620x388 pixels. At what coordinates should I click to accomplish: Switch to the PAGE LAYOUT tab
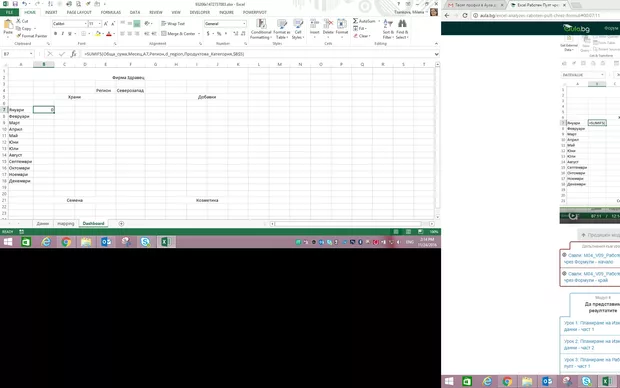click(x=79, y=13)
